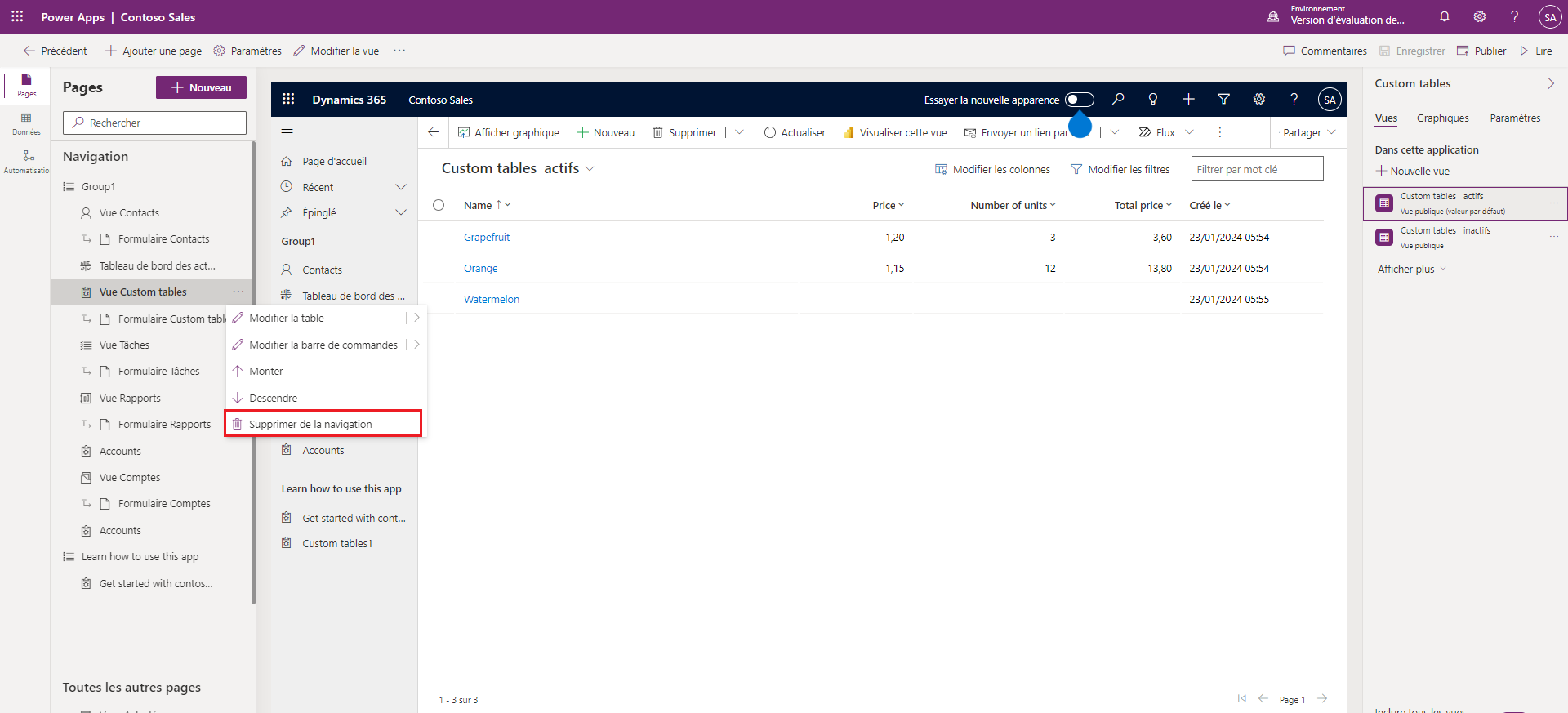The height and width of the screenshot is (713, 1568).
Task: Click Modifier les filtres
Action: (1120, 169)
